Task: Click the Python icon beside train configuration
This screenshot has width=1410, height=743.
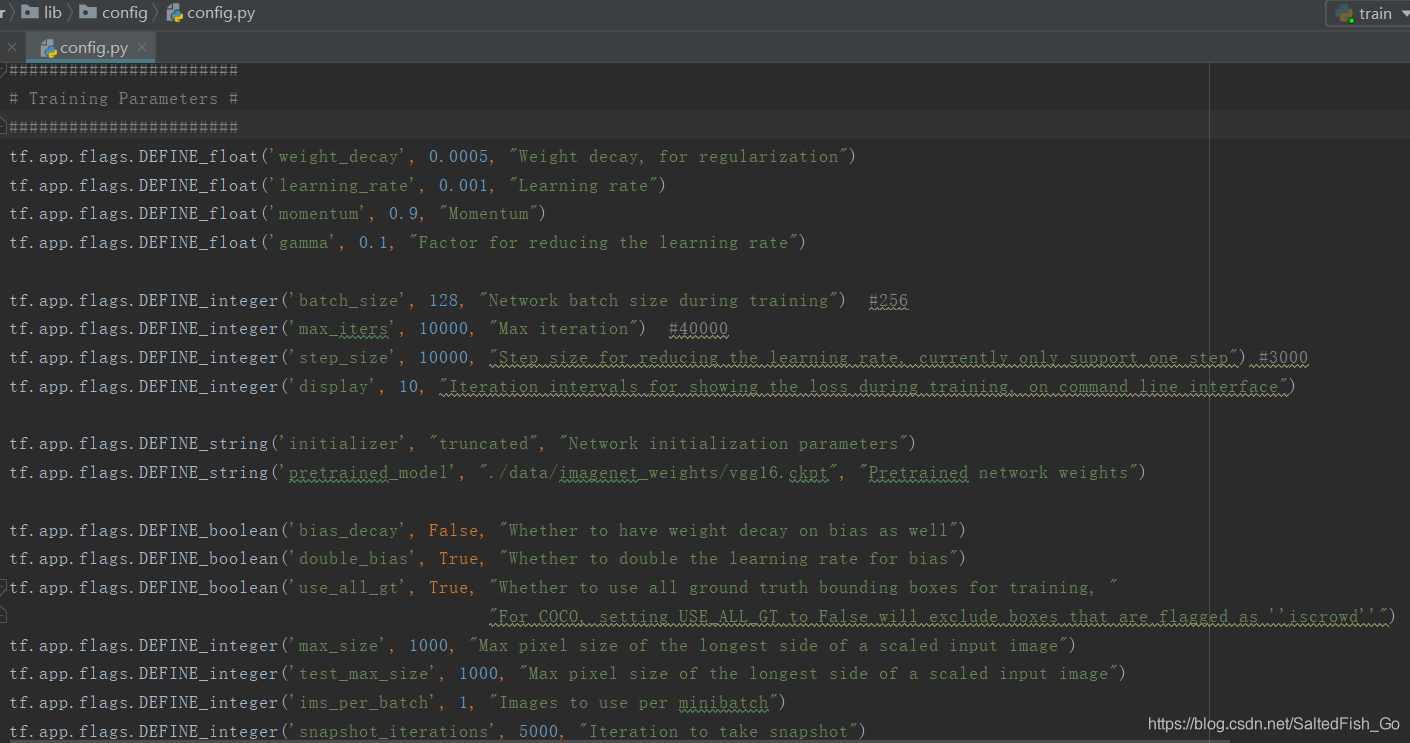Action: point(1345,14)
